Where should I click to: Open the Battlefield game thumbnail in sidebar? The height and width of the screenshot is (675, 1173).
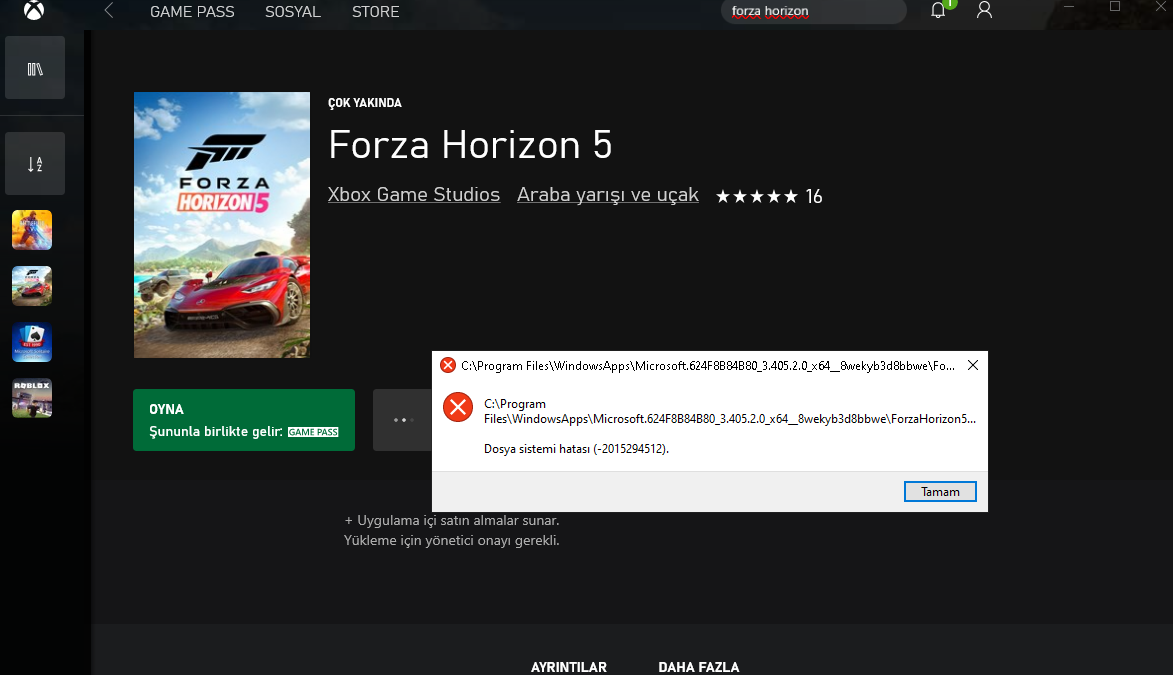[x=32, y=230]
